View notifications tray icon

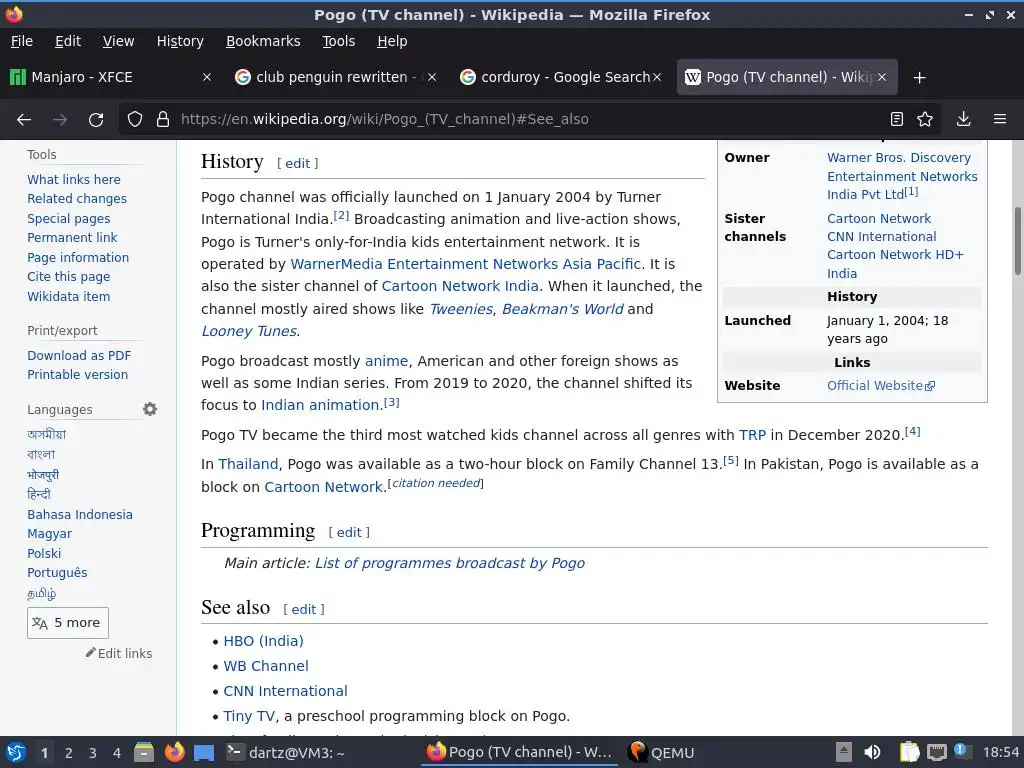point(961,751)
